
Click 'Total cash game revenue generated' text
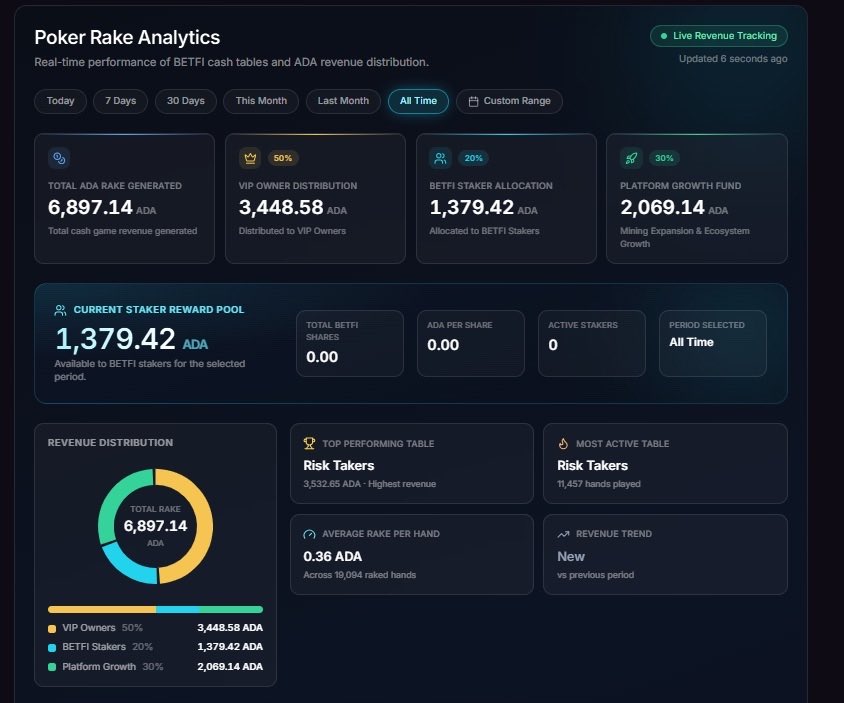click(x=123, y=231)
